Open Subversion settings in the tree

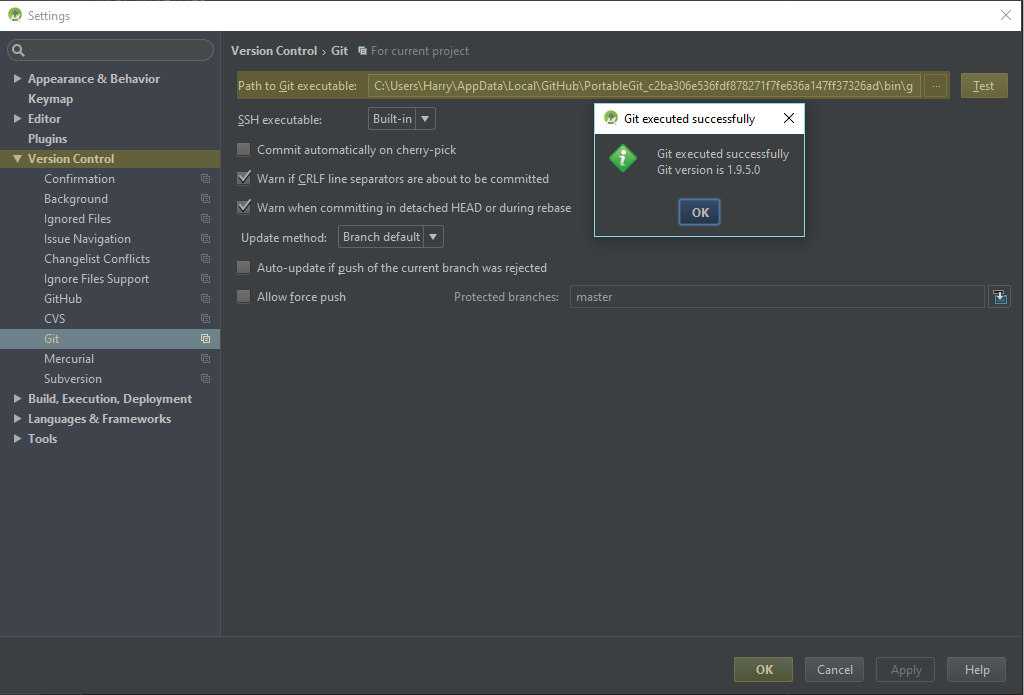[x=72, y=379]
